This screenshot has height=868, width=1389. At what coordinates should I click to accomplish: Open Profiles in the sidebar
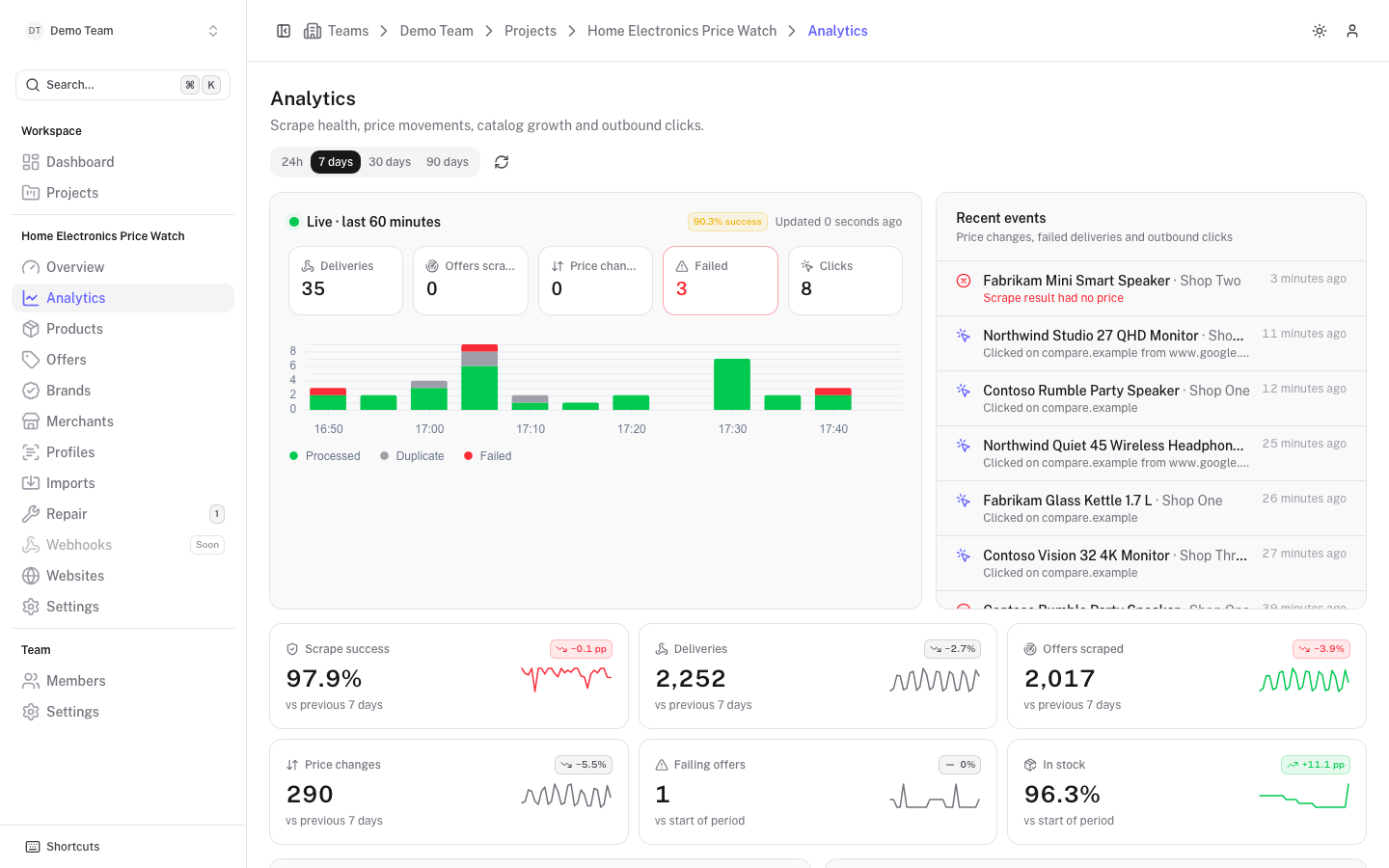(x=123, y=452)
